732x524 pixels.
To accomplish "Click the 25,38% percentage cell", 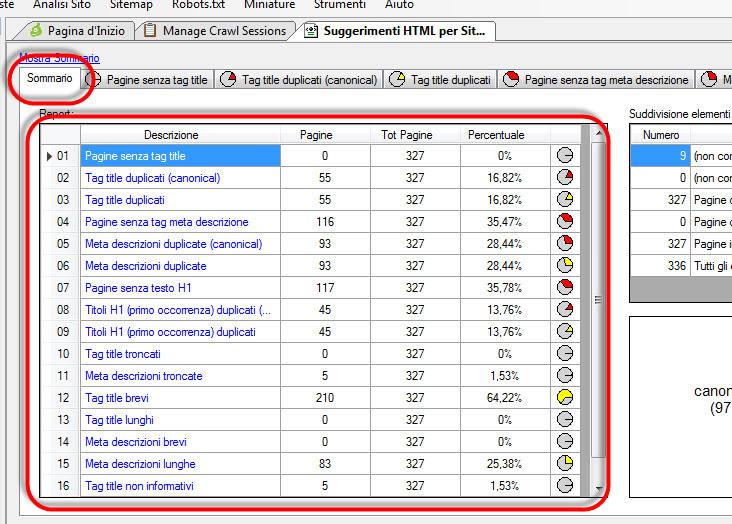I will (x=505, y=464).
